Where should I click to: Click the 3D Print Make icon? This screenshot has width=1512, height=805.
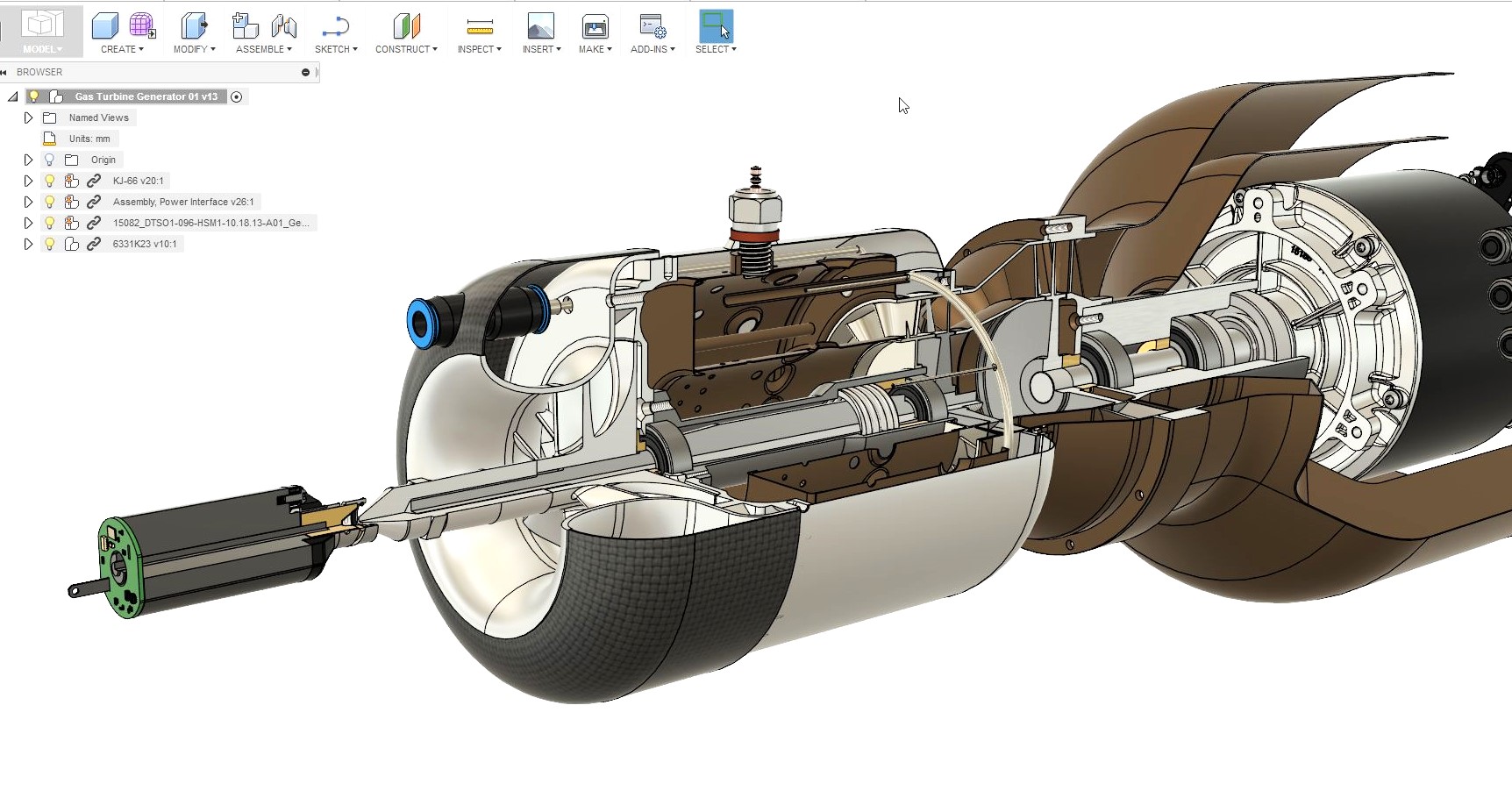[x=595, y=26]
